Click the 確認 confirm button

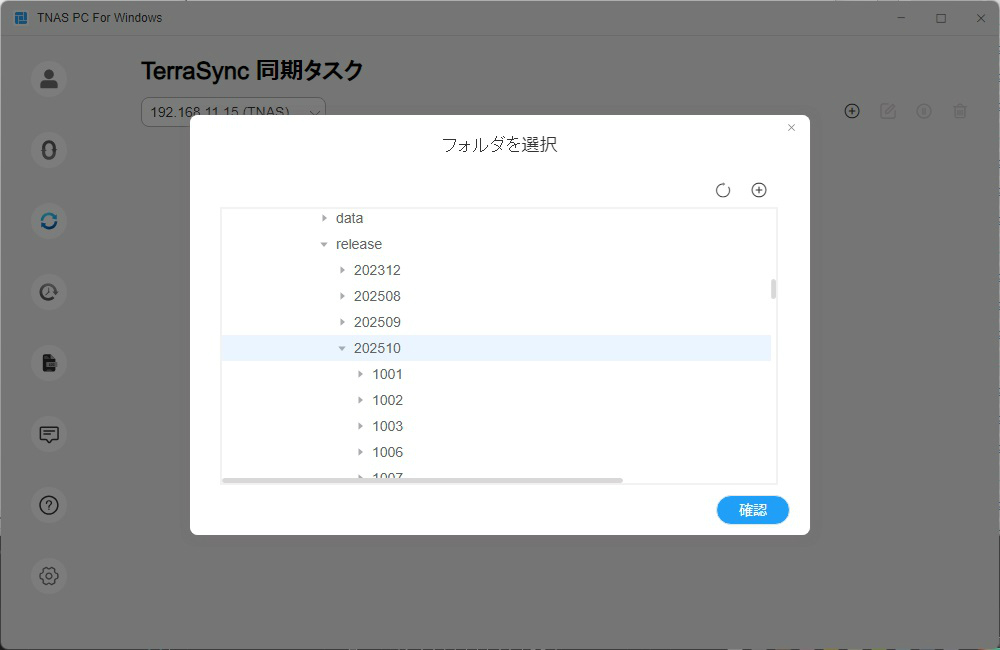click(x=753, y=510)
